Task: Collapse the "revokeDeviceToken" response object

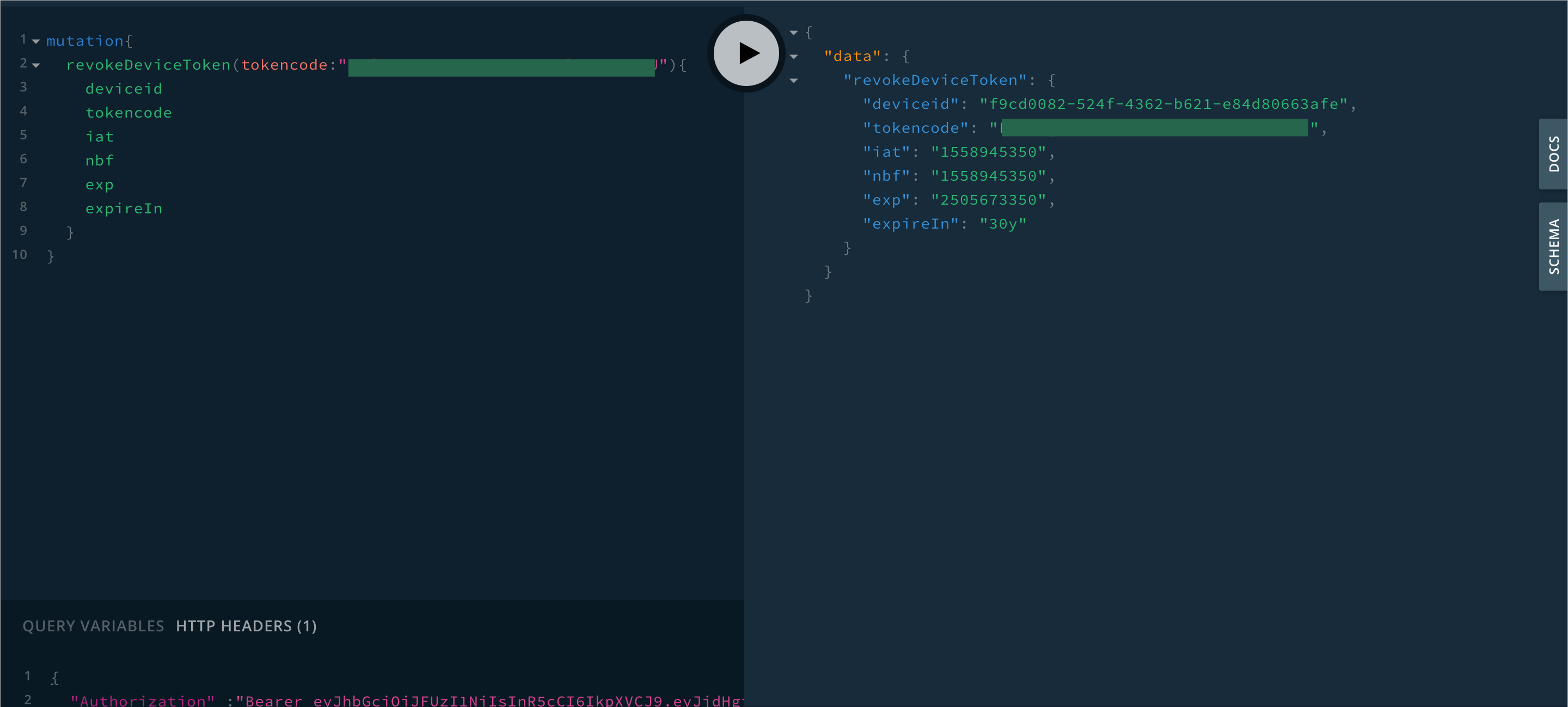Action: [794, 81]
